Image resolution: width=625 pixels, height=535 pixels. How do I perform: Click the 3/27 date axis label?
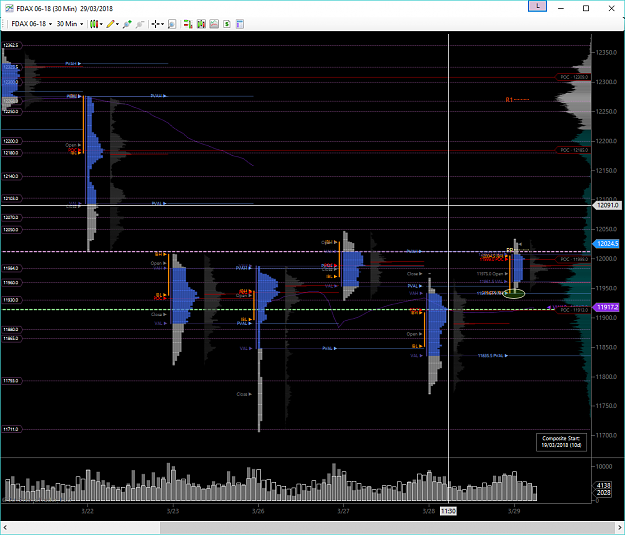pos(344,511)
